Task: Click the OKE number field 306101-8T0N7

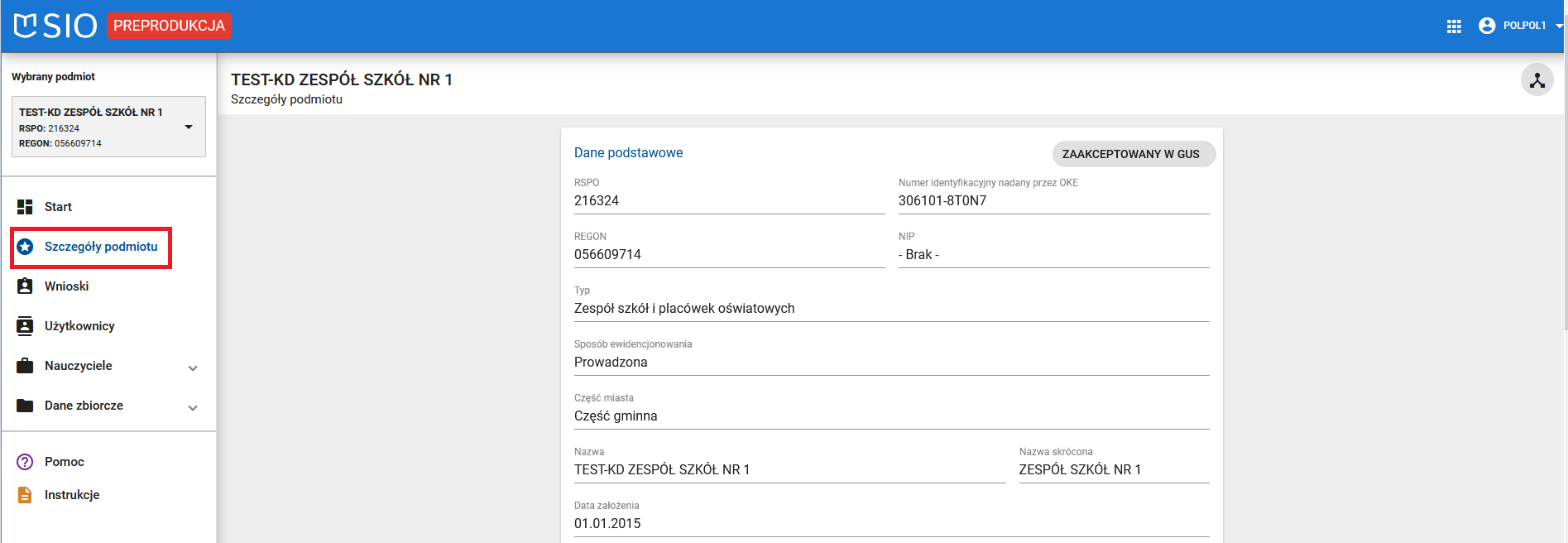Action: [1054, 201]
